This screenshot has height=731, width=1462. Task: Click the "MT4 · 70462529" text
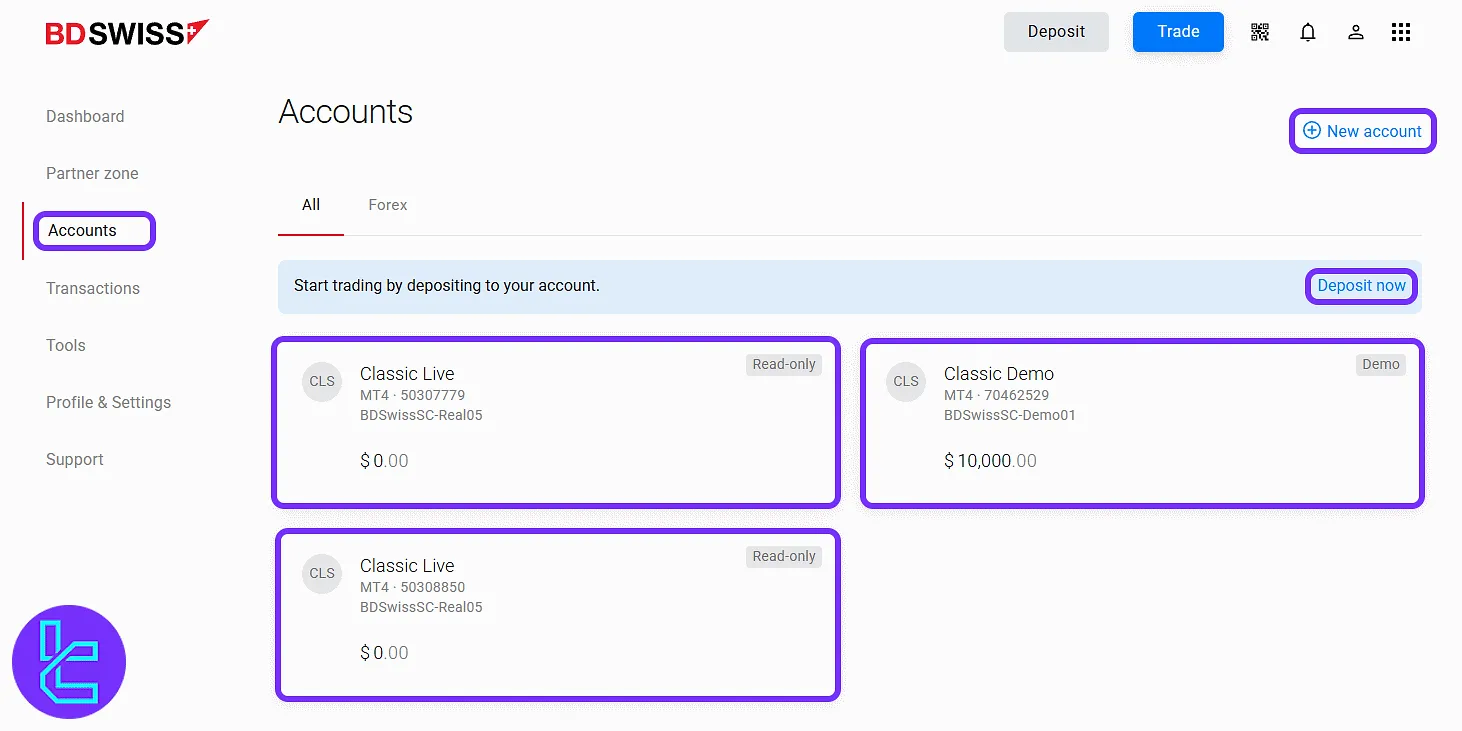point(996,396)
